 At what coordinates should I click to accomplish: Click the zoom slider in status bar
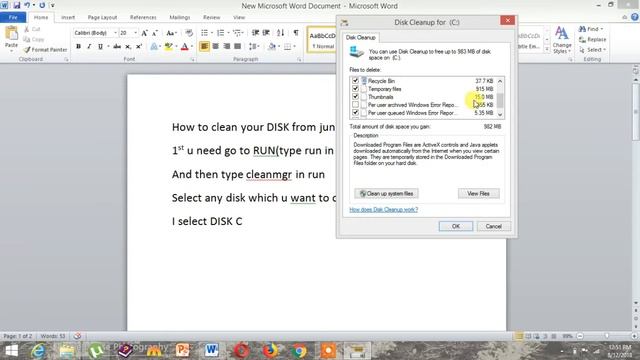click(607, 336)
